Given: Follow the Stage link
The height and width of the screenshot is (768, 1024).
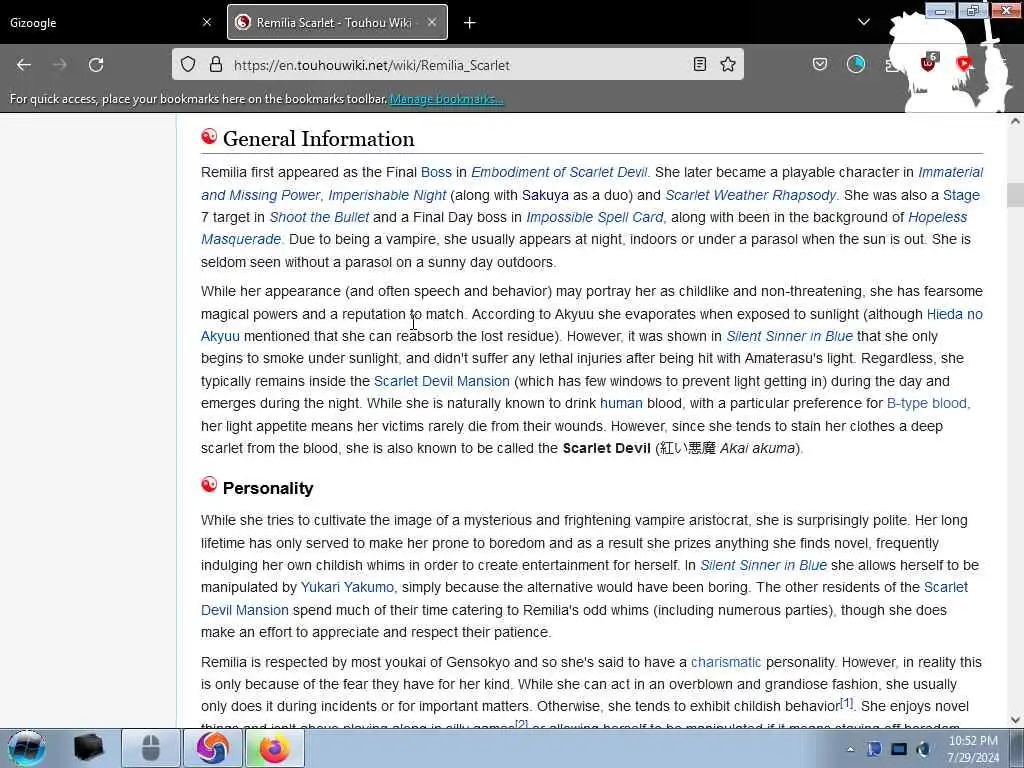Looking at the screenshot, I should point(961,195).
